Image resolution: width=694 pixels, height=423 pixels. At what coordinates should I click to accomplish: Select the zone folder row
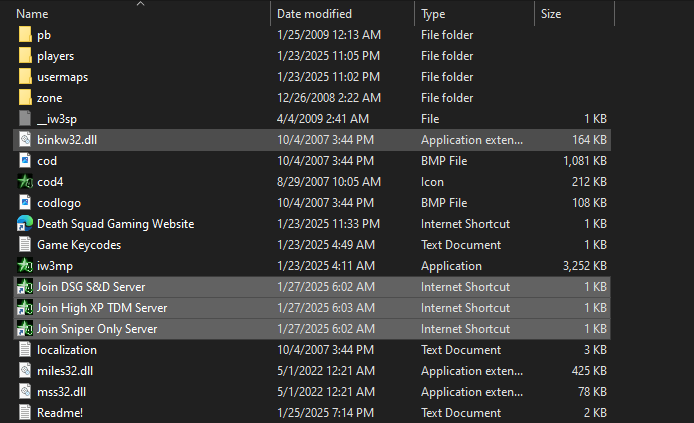click(312, 98)
